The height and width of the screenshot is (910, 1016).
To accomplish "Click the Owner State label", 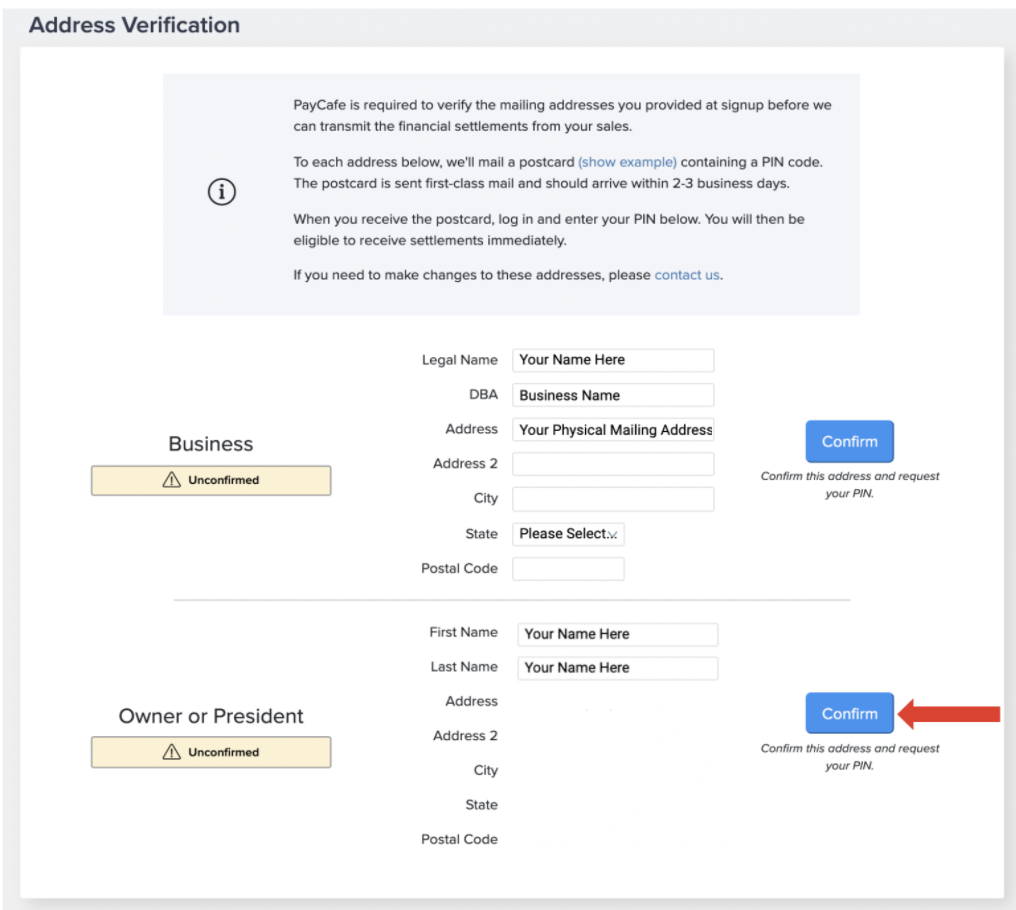I will tap(481, 804).
